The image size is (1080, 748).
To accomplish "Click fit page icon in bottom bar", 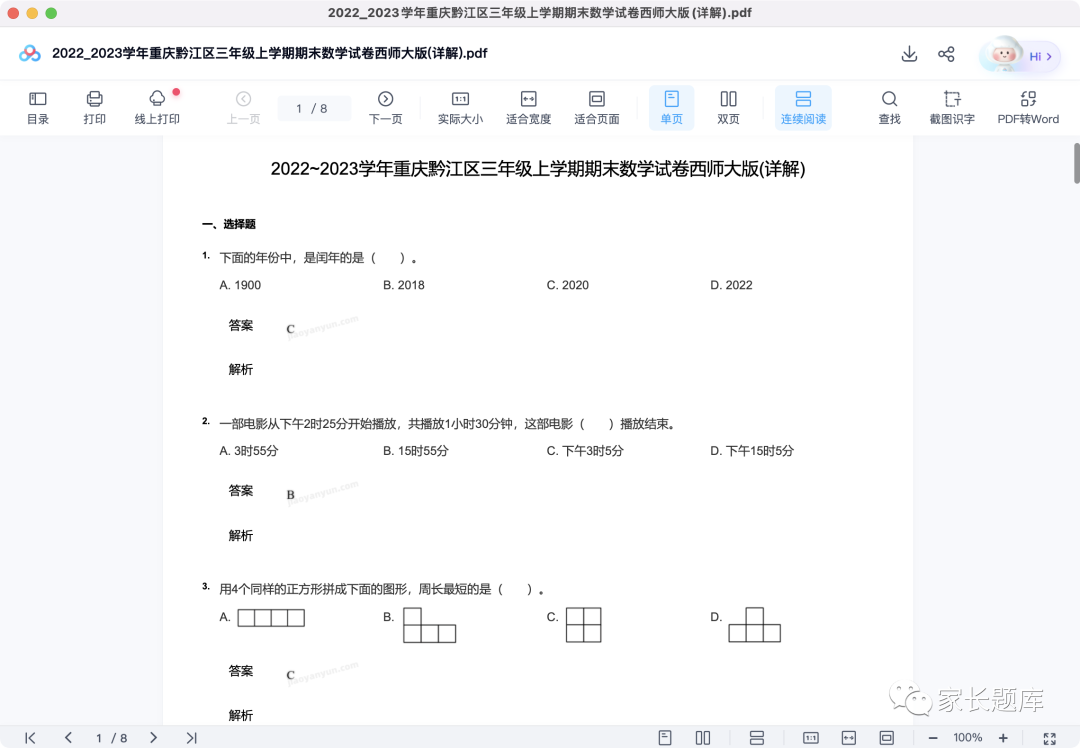I will (x=886, y=738).
